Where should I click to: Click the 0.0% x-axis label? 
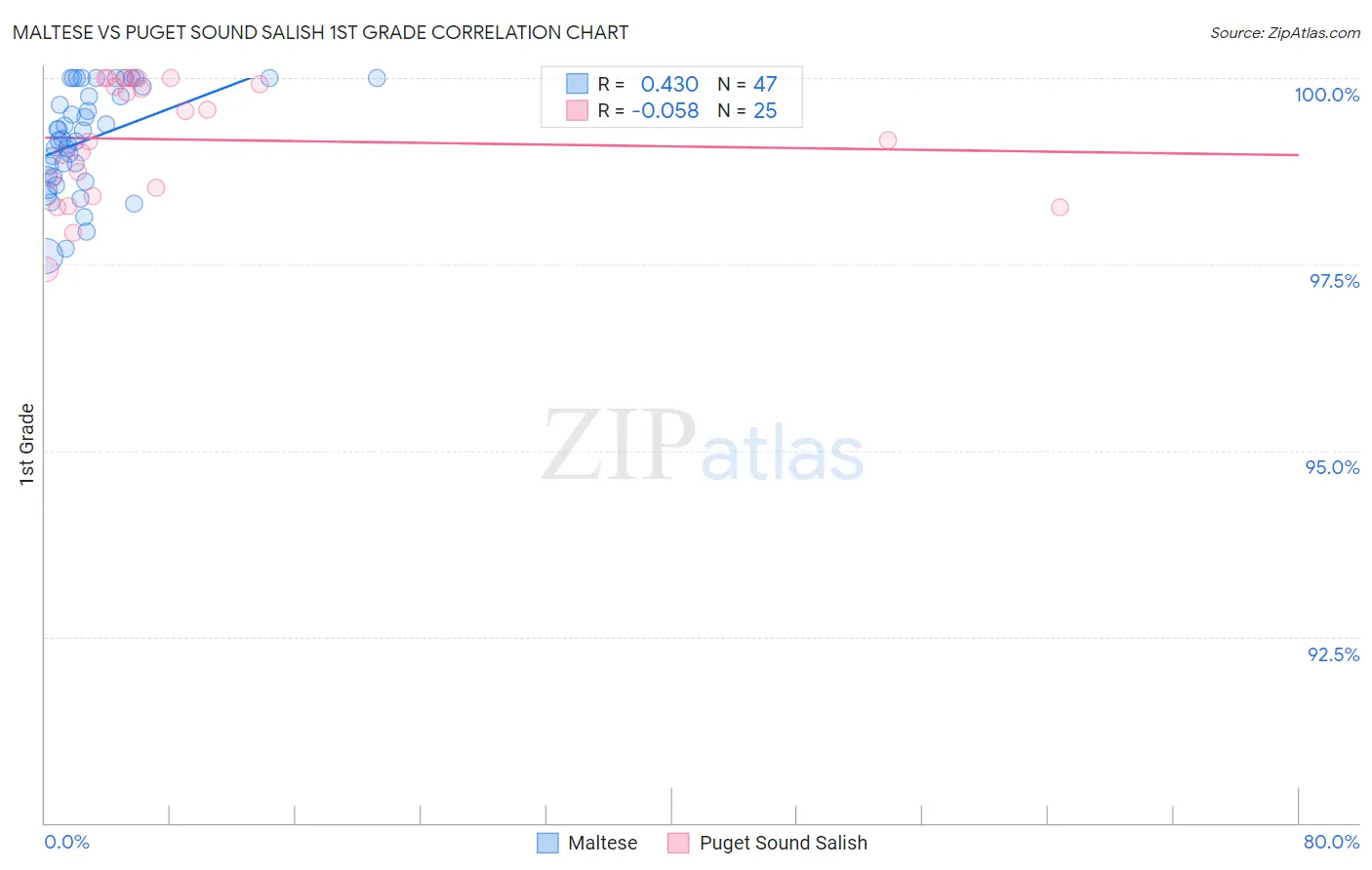[67, 842]
